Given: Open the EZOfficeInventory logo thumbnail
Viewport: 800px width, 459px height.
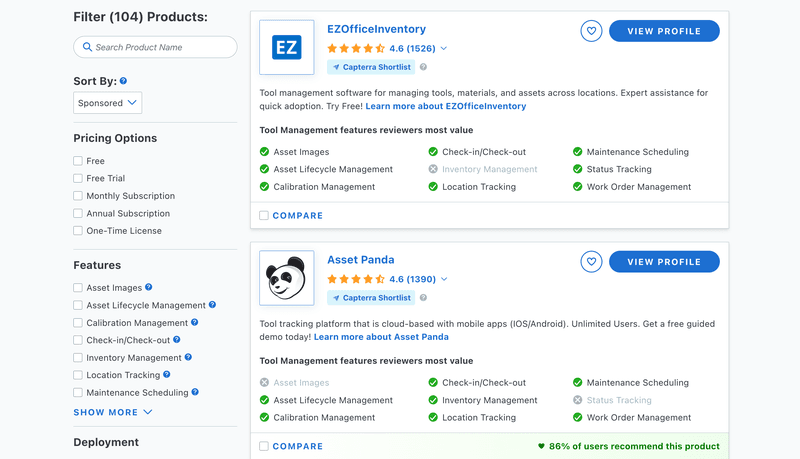Looking at the screenshot, I should pyautogui.click(x=287, y=47).
